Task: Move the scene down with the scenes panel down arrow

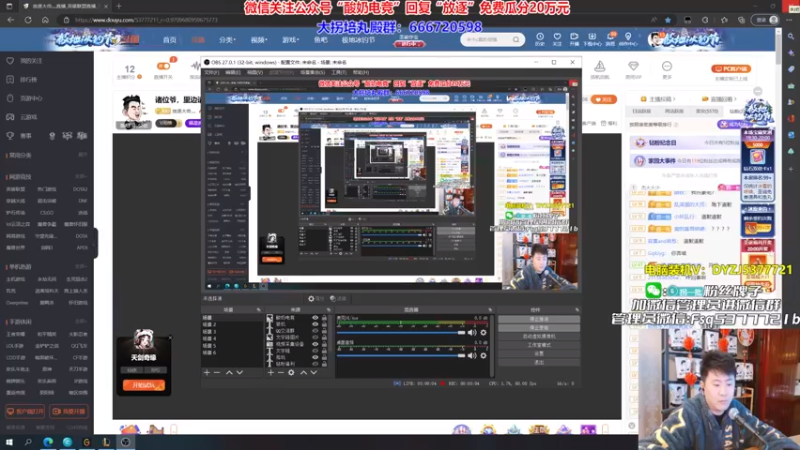Action: tap(239, 373)
